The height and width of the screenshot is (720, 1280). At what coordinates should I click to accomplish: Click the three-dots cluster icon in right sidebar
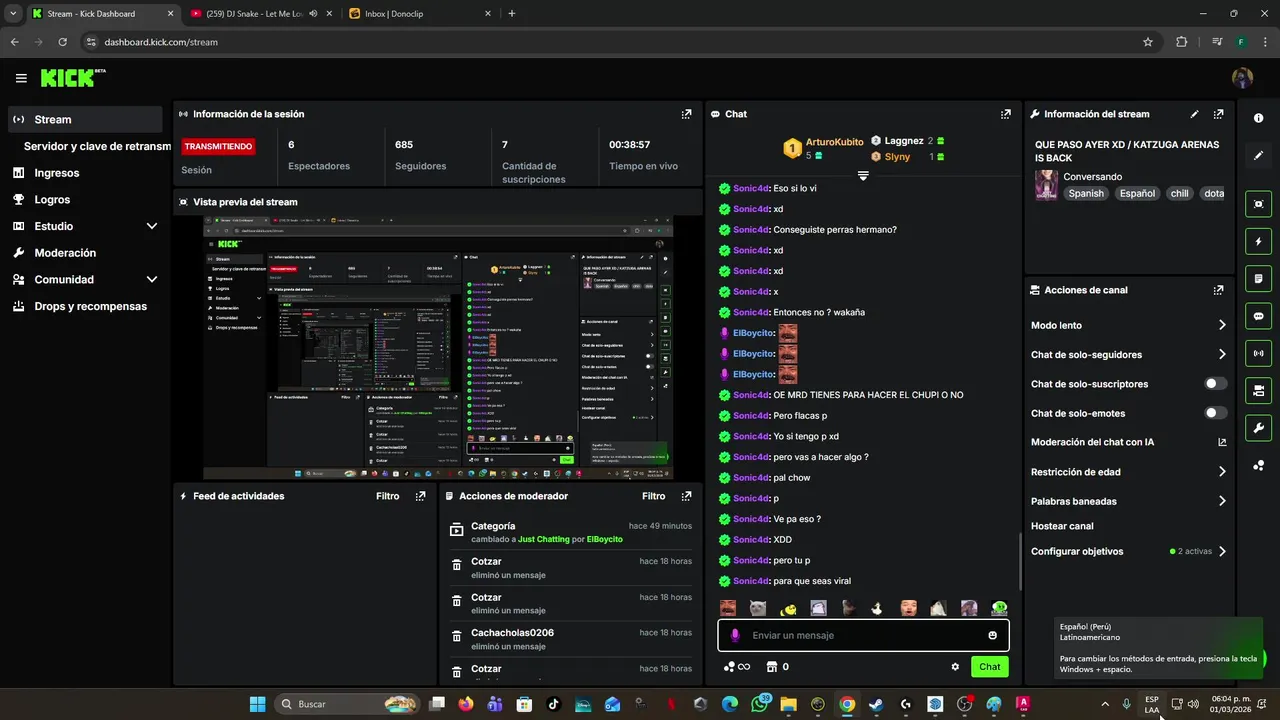1258,466
